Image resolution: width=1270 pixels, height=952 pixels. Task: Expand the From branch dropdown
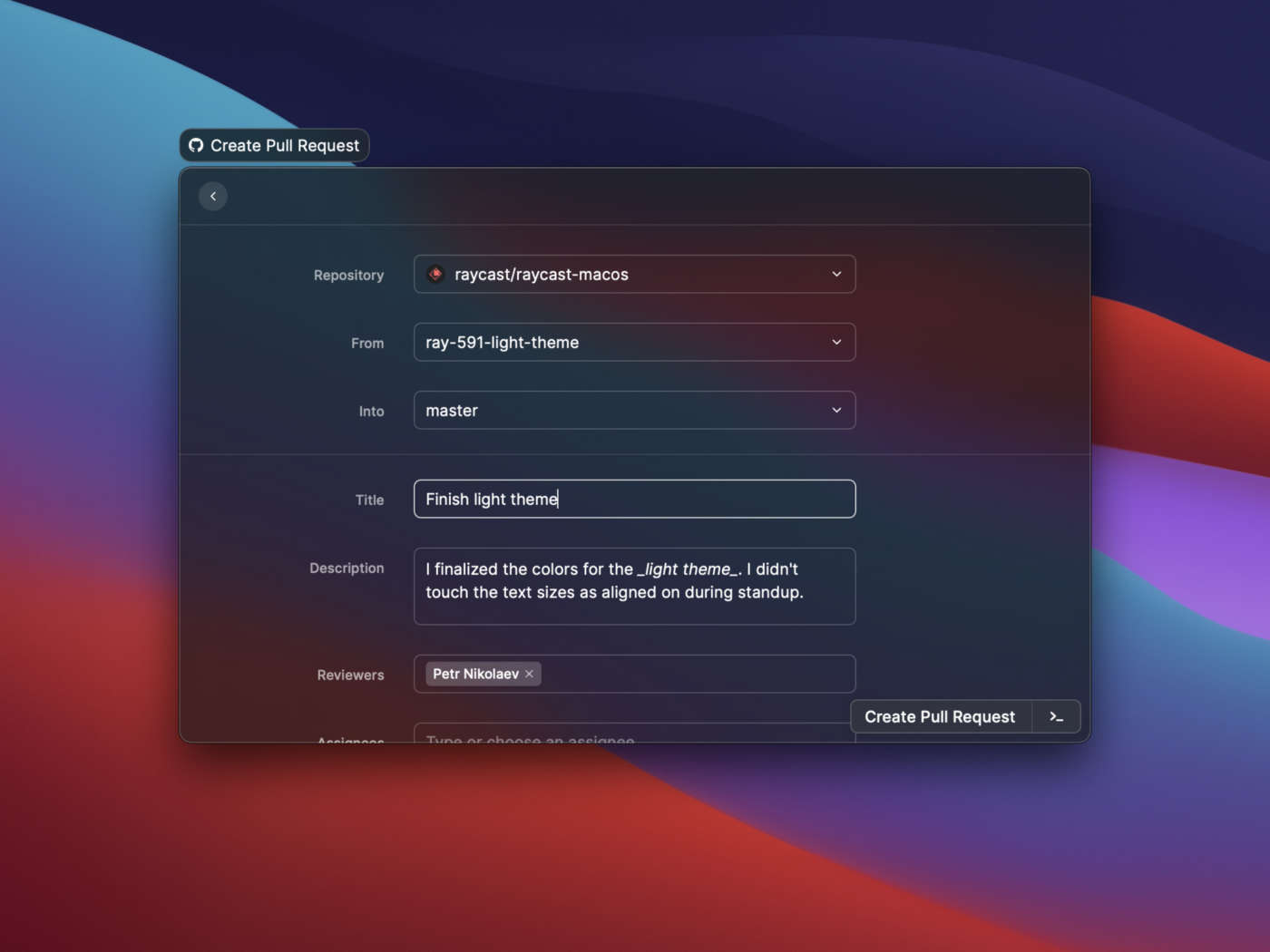[634, 342]
